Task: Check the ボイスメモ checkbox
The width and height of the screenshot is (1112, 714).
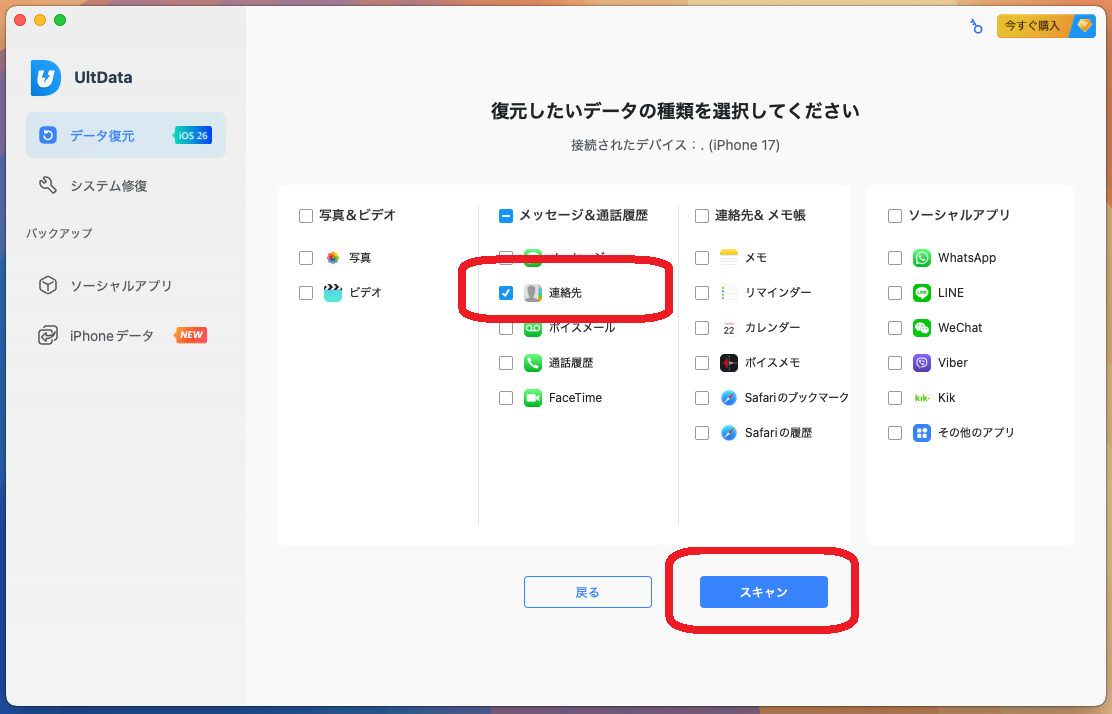Action: [x=701, y=363]
